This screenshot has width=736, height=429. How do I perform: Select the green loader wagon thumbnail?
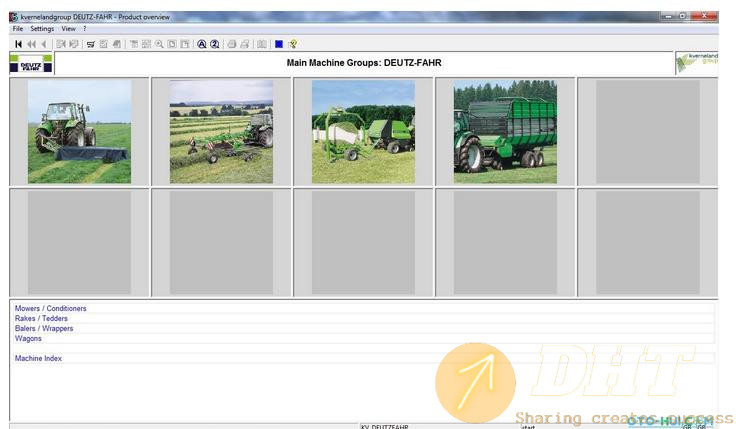(506, 132)
